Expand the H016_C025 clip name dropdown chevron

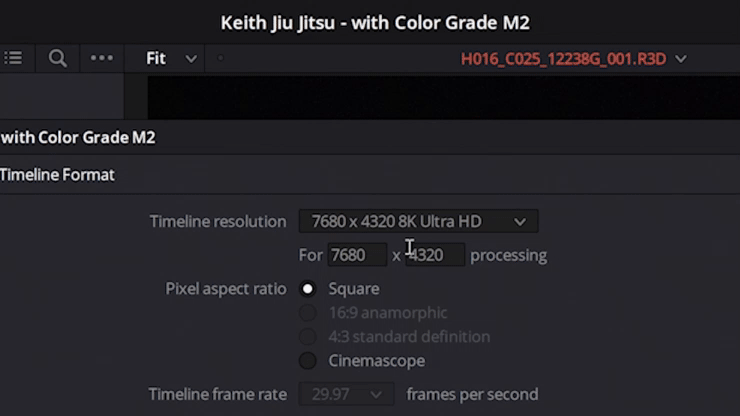tap(681, 59)
